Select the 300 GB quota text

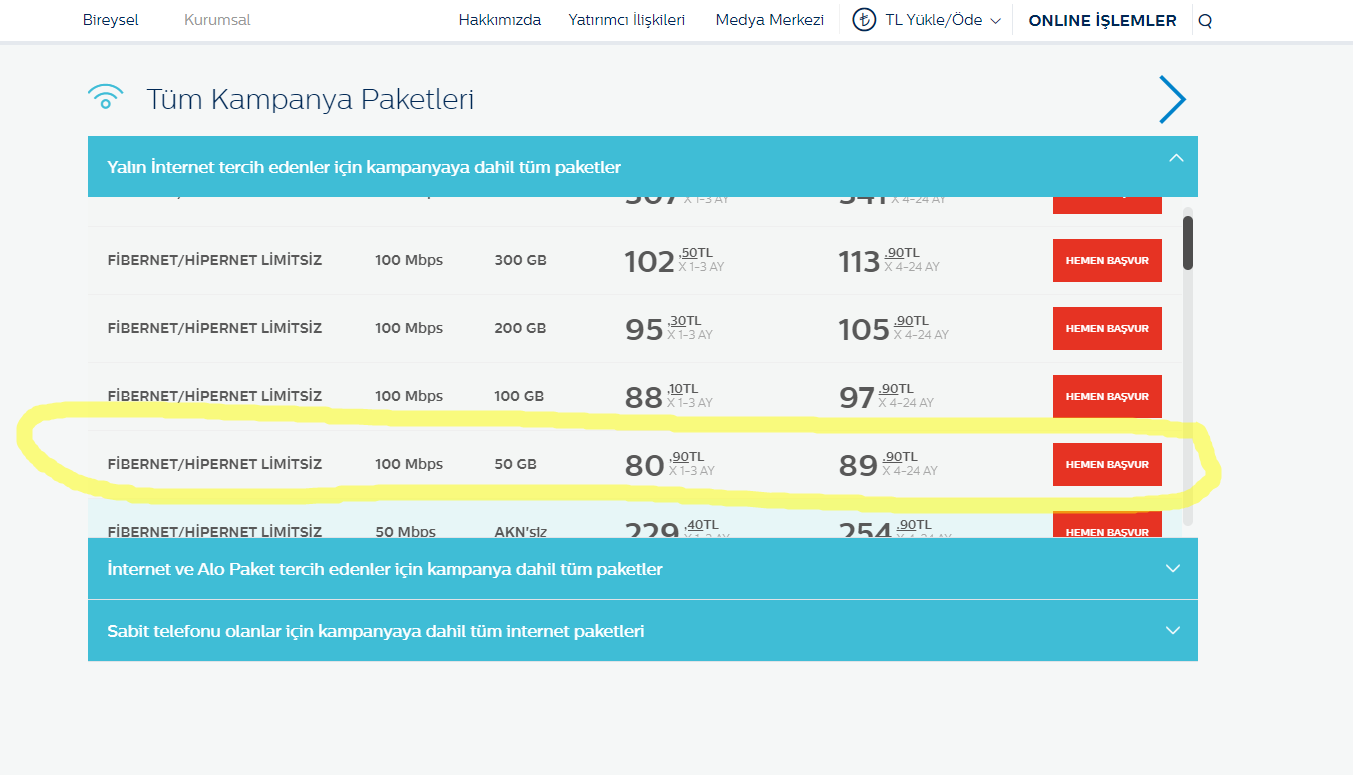(x=520, y=260)
